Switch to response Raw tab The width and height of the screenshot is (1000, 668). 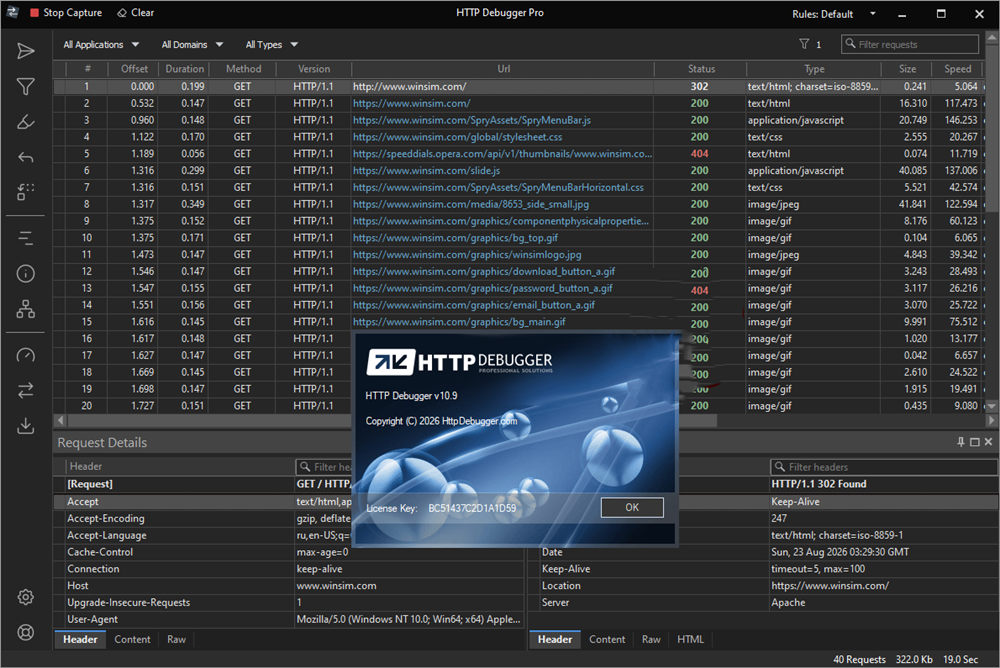click(651, 639)
